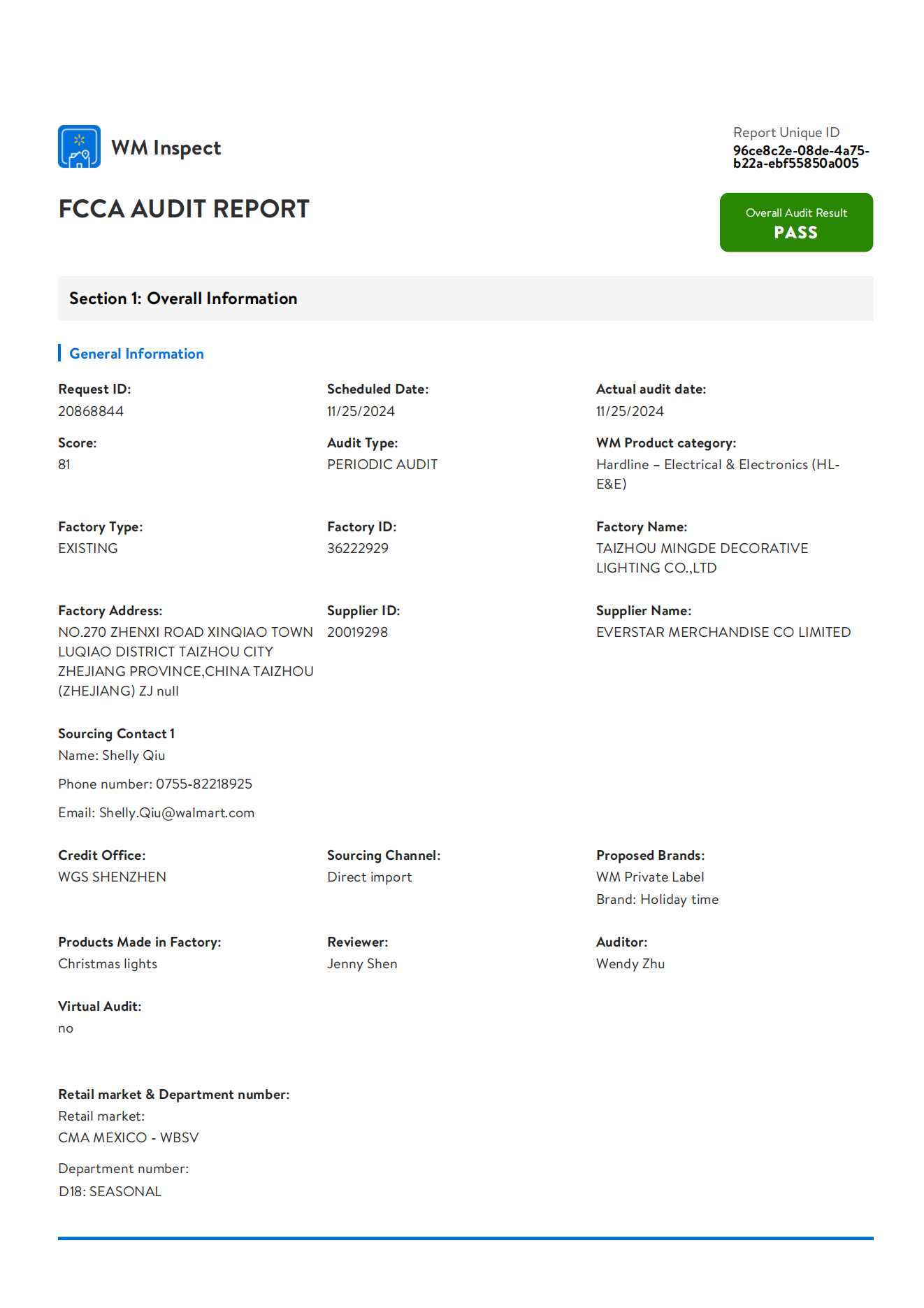Click the General Information section heading
Screen dimensions: 924x1308
point(136,354)
